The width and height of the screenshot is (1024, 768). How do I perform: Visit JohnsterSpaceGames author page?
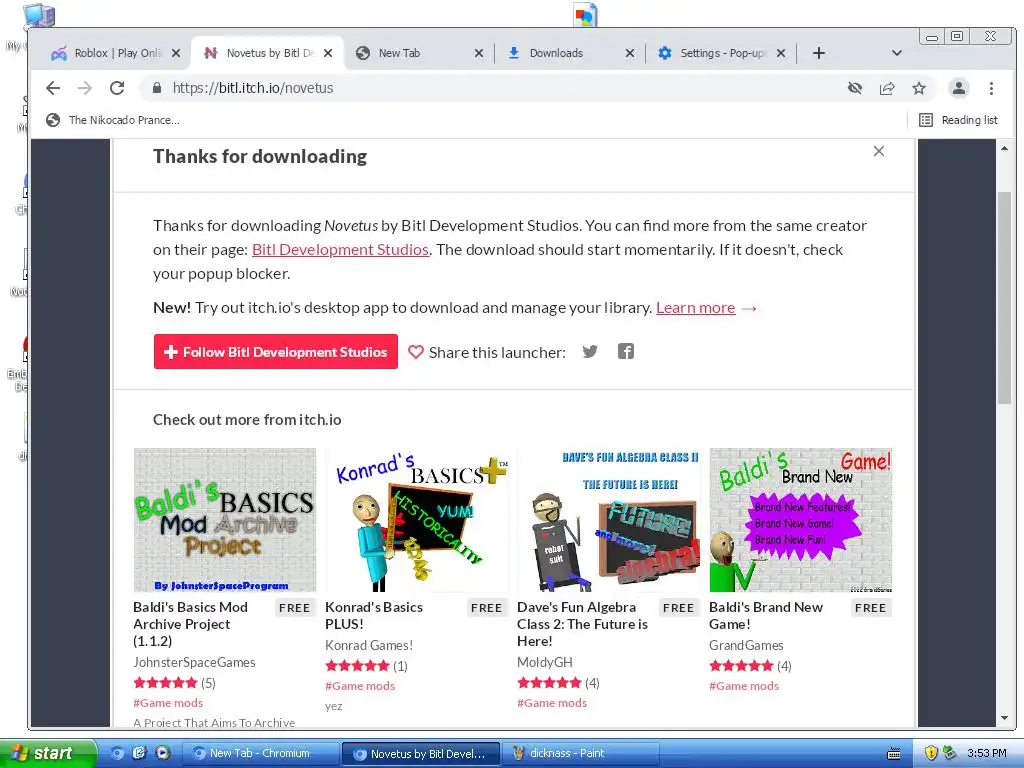(x=194, y=662)
